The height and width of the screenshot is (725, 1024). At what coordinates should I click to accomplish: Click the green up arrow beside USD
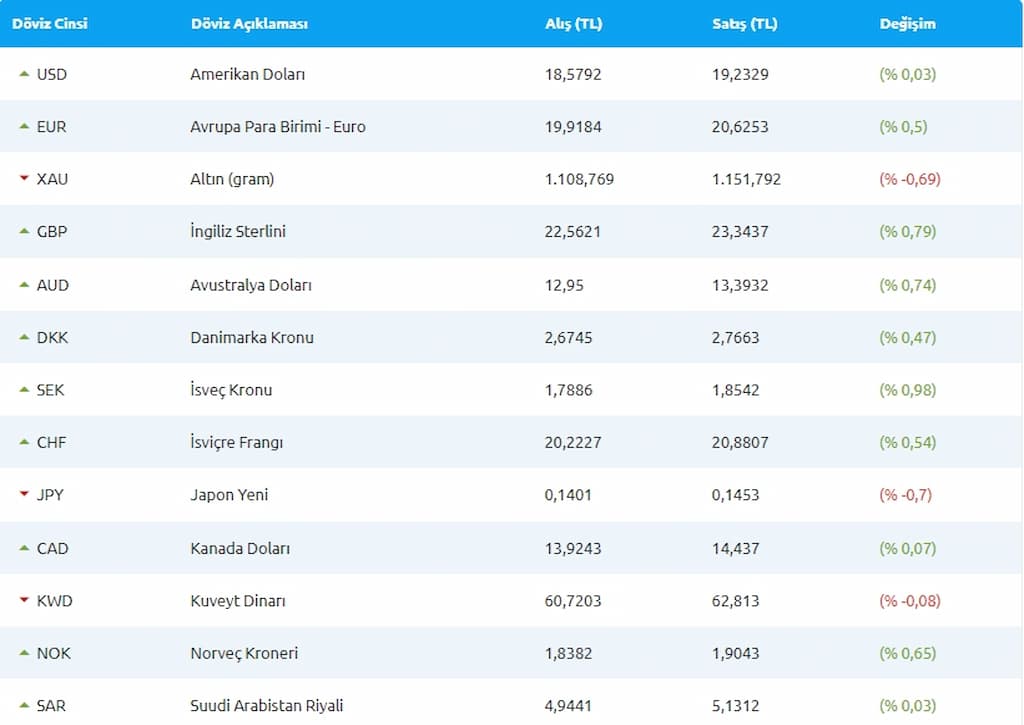[24, 74]
